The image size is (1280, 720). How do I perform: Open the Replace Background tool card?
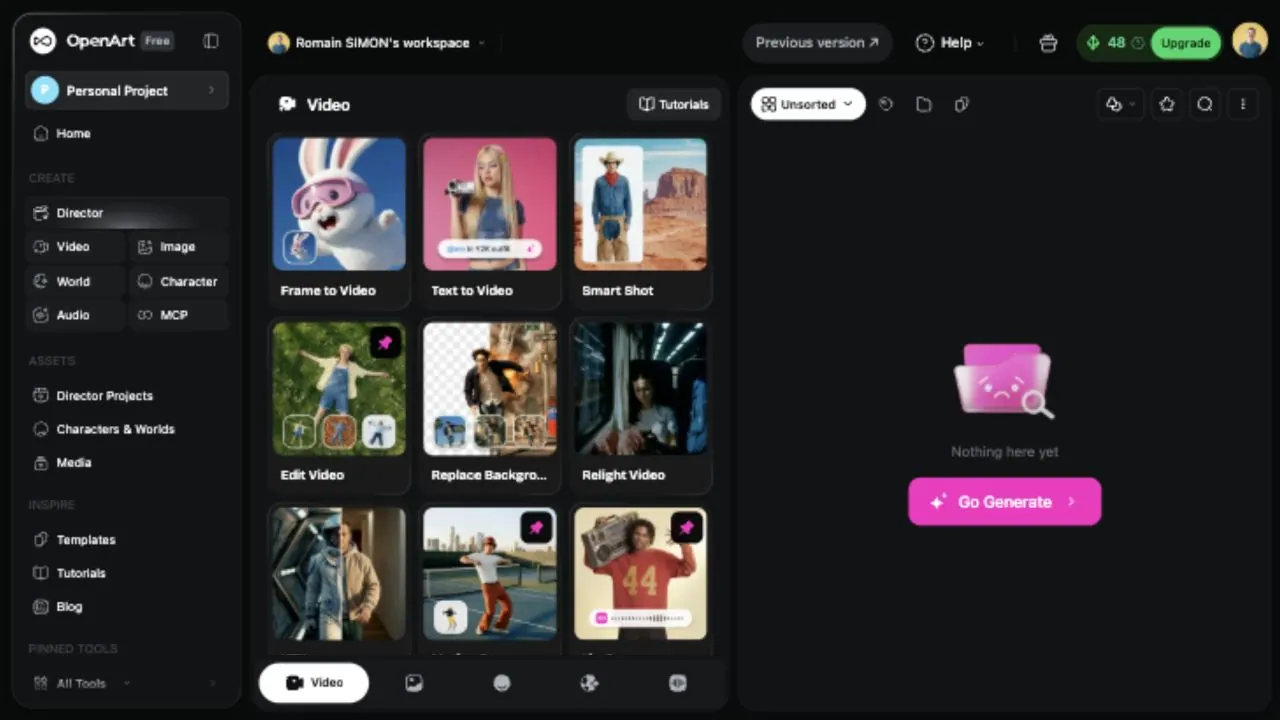pyautogui.click(x=490, y=406)
